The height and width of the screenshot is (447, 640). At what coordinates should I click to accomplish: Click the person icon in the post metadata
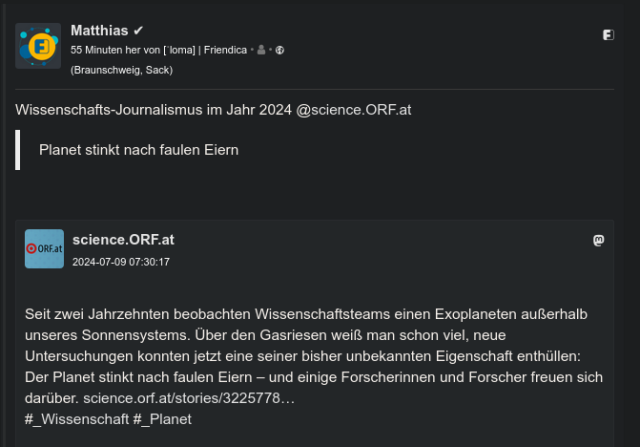pos(262,50)
